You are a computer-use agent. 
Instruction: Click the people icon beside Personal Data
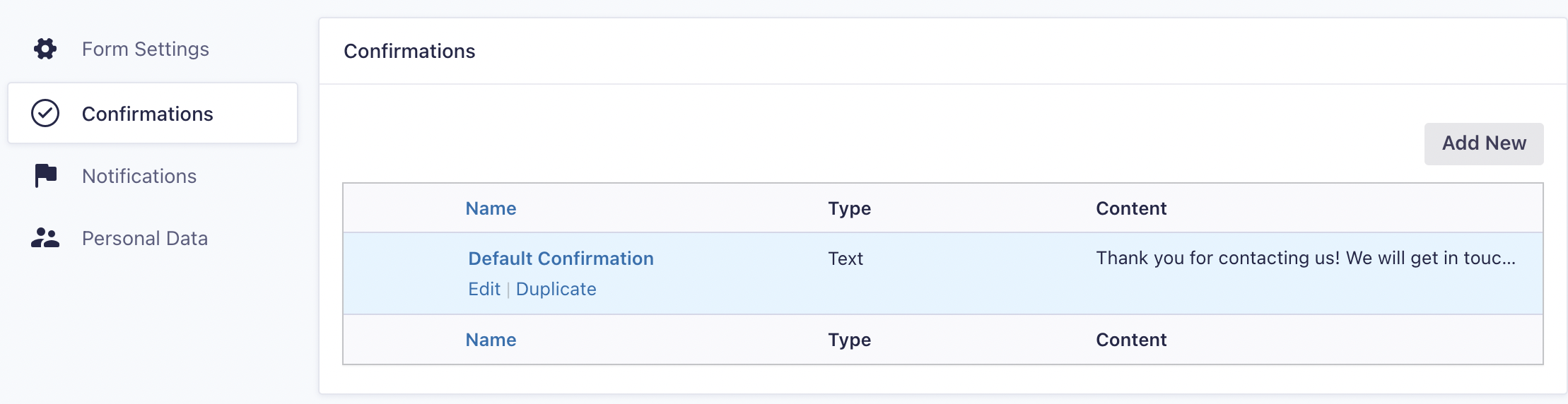[x=45, y=238]
